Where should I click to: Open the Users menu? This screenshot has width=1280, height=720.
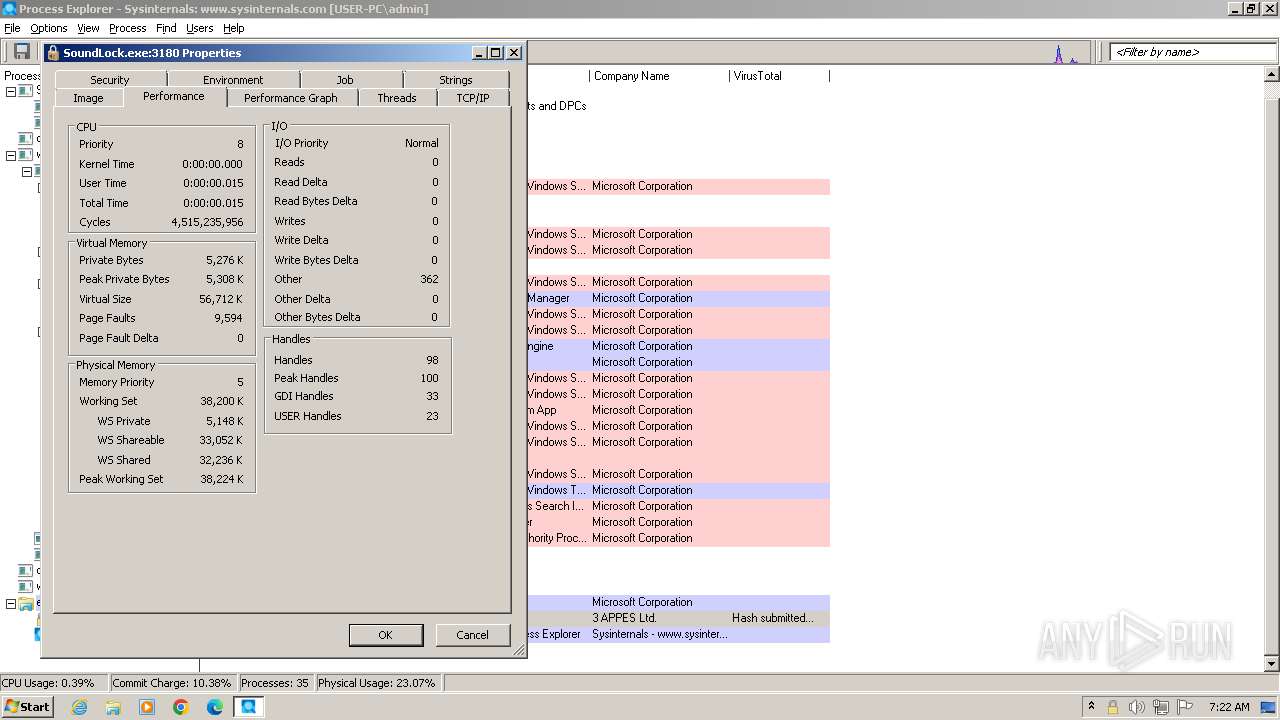point(200,28)
